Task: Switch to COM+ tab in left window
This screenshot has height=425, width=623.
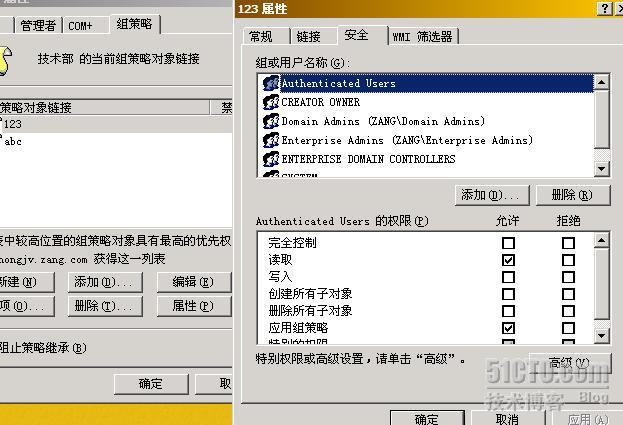Action: 86,26
